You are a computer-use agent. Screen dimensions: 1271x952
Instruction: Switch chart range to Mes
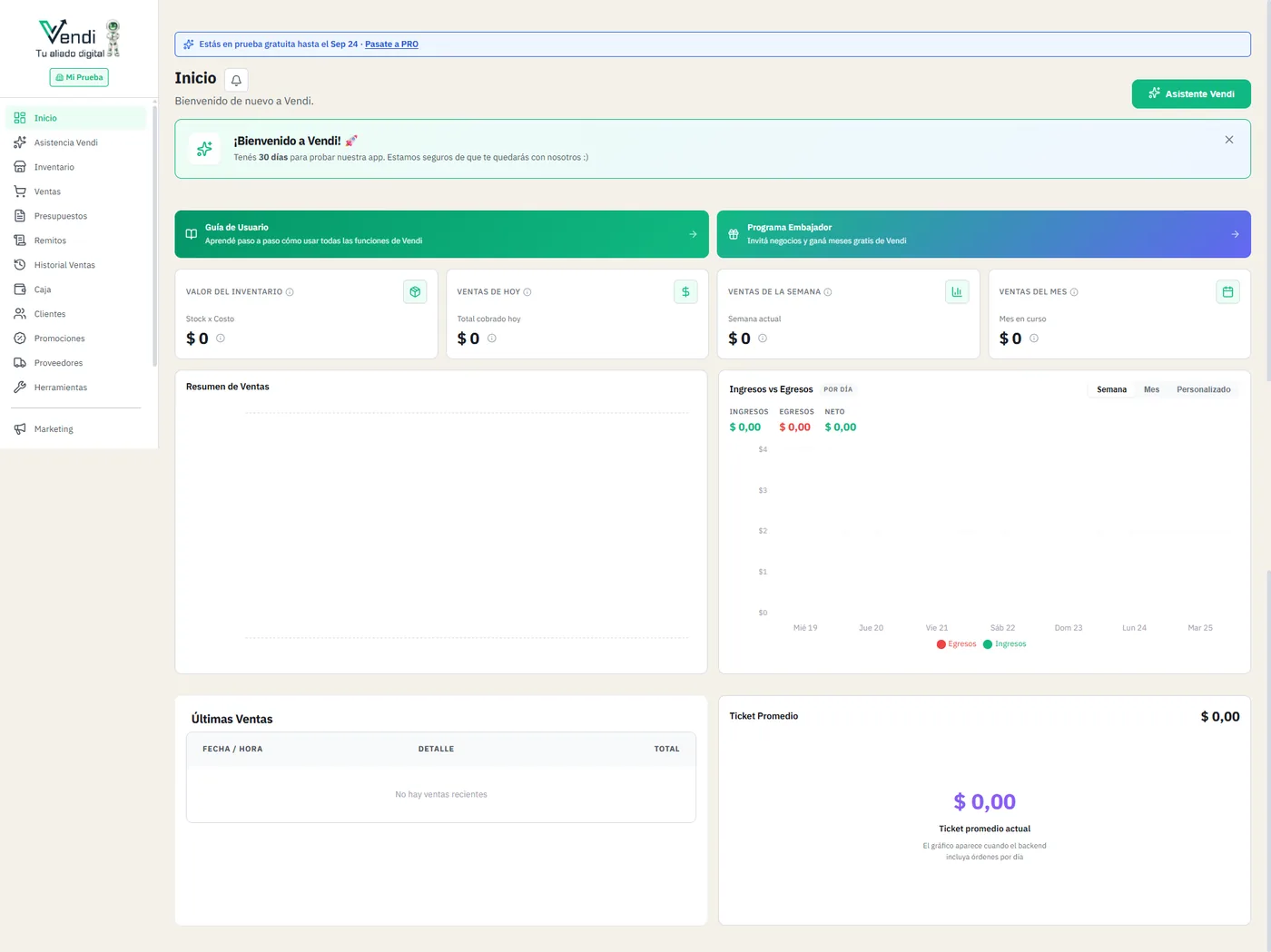(x=1151, y=390)
